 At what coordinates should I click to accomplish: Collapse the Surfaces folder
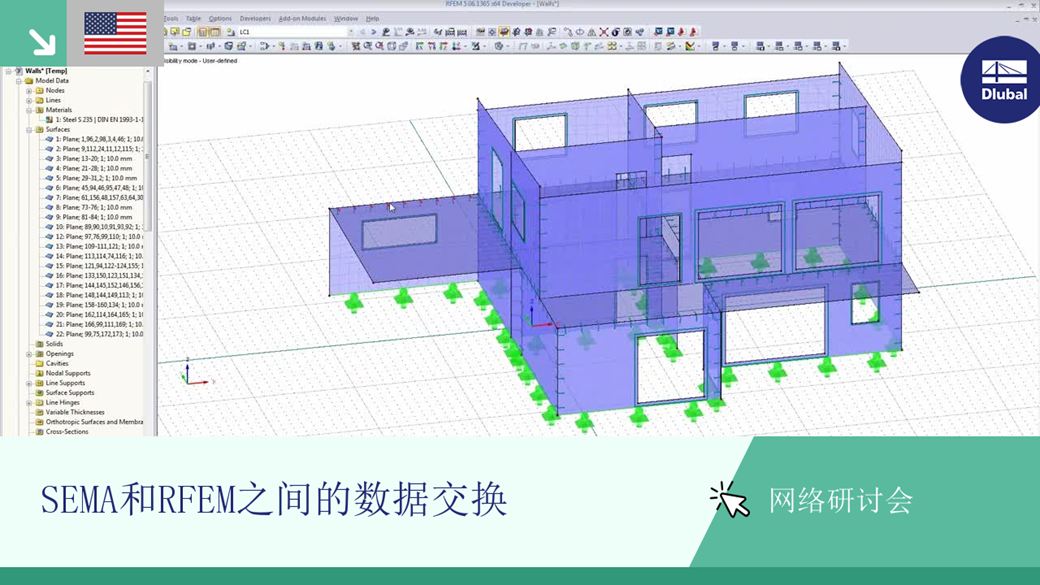29,130
